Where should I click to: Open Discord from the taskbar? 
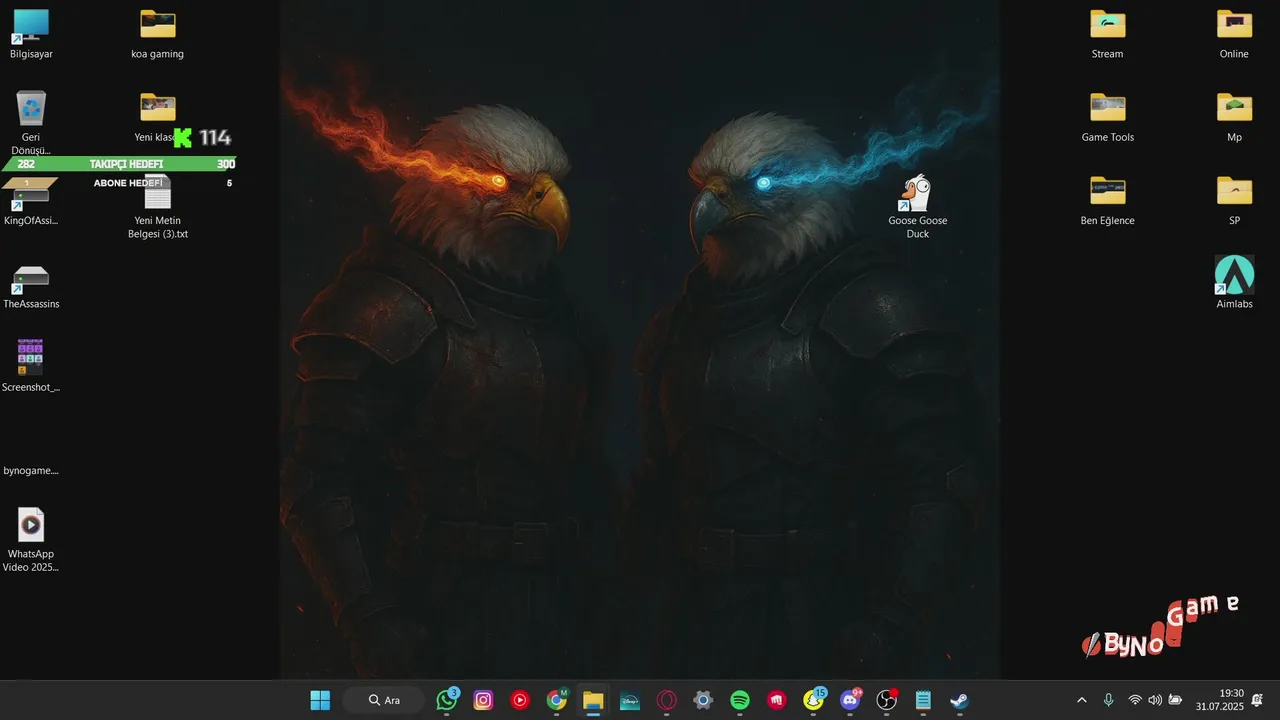850,700
